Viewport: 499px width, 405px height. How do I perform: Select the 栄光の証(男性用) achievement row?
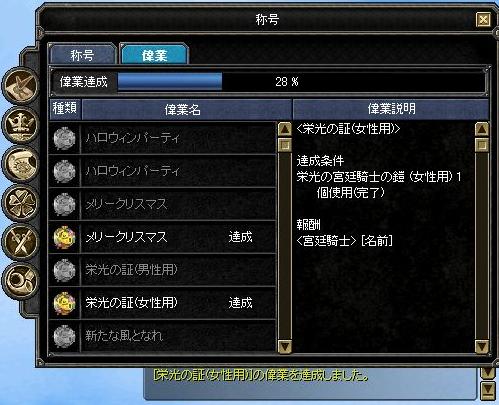click(x=162, y=270)
